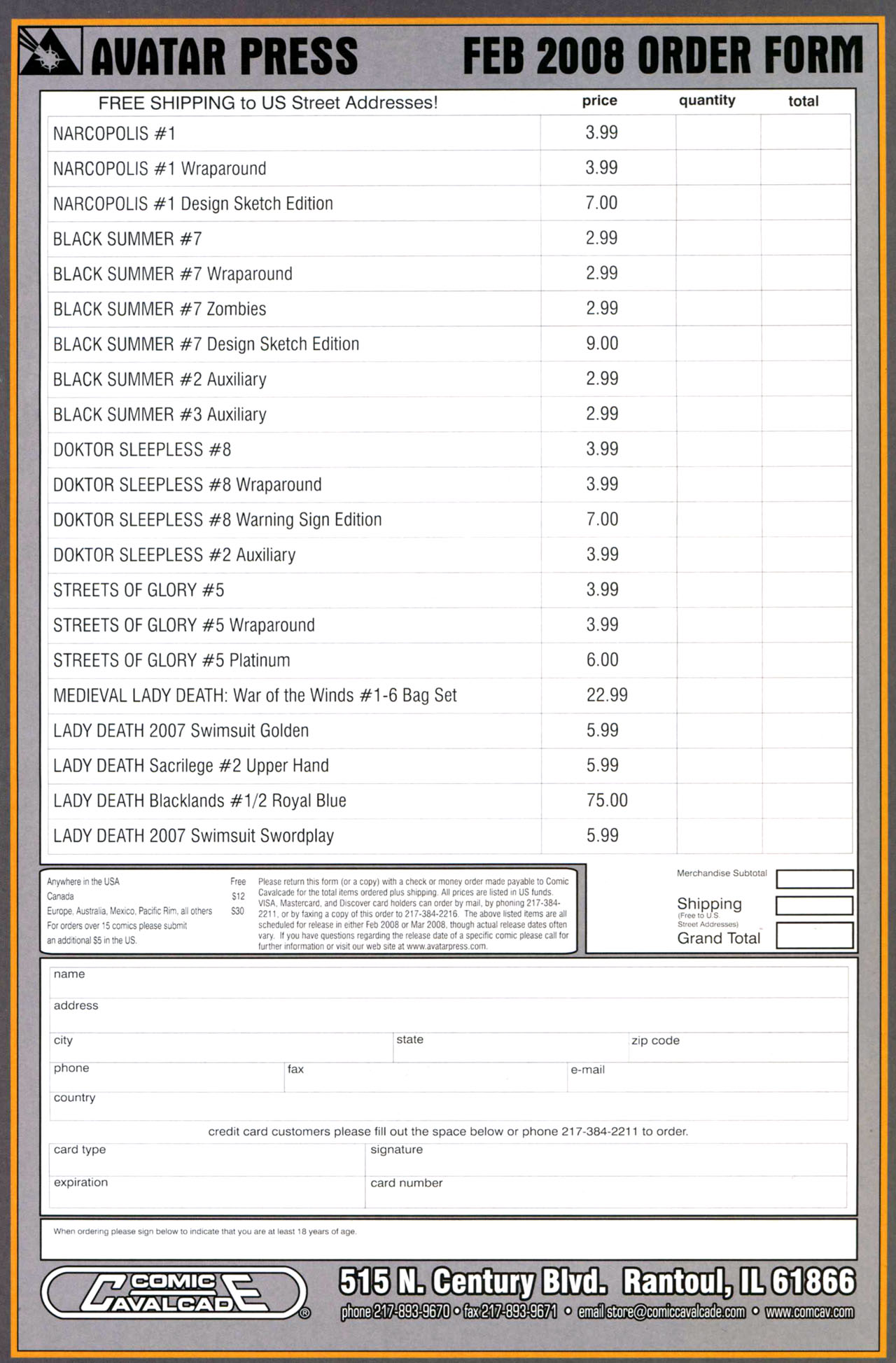The height and width of the screenshot is (1363, 896).
Task: Click 'DOKTOR SLEEPLESS #8 Warning Sign Edition' text
Action: [218, 520]
